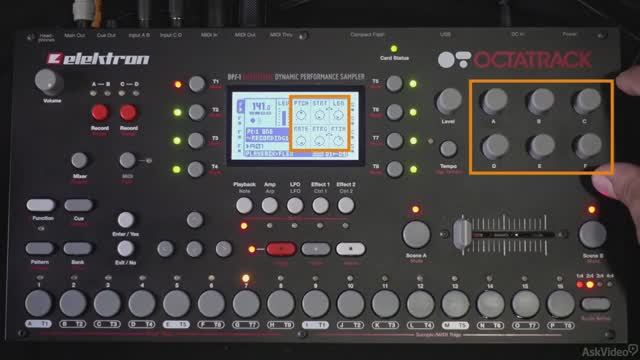Tap trig key 4
640x360 pixels.
142,304
